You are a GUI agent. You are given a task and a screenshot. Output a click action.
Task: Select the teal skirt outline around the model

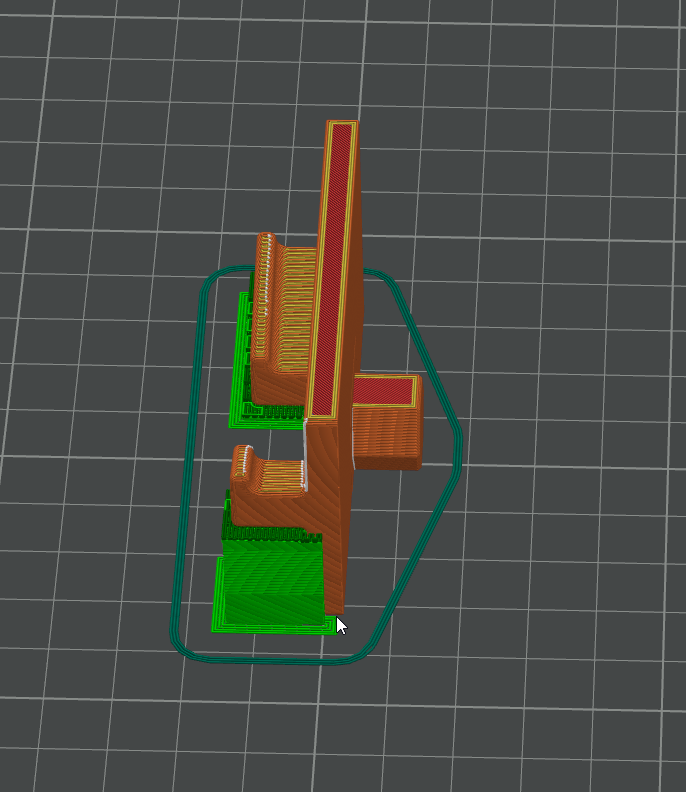tap(316, 465)
